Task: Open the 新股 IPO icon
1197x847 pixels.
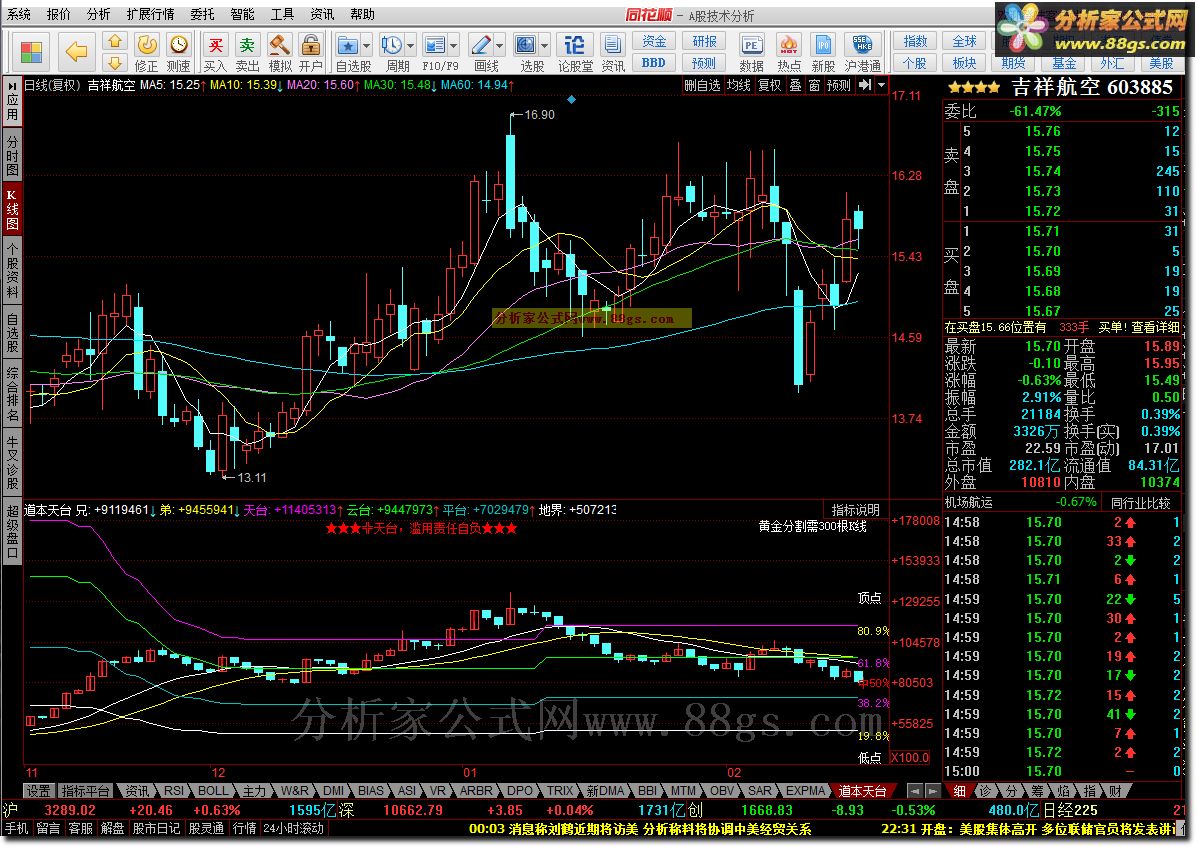Action: tap(823, 53)
